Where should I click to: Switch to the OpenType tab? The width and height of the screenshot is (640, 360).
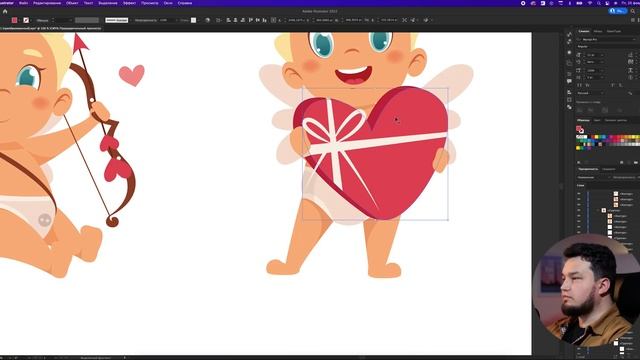point(613,31)
